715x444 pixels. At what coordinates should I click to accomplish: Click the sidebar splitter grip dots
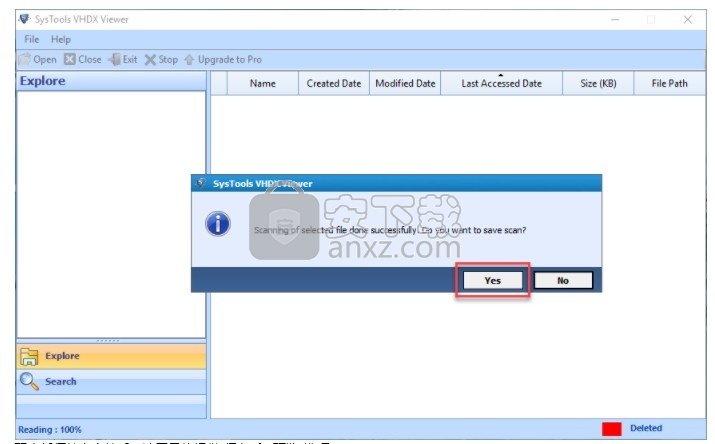pyautogui.click(x=108, y=341)
